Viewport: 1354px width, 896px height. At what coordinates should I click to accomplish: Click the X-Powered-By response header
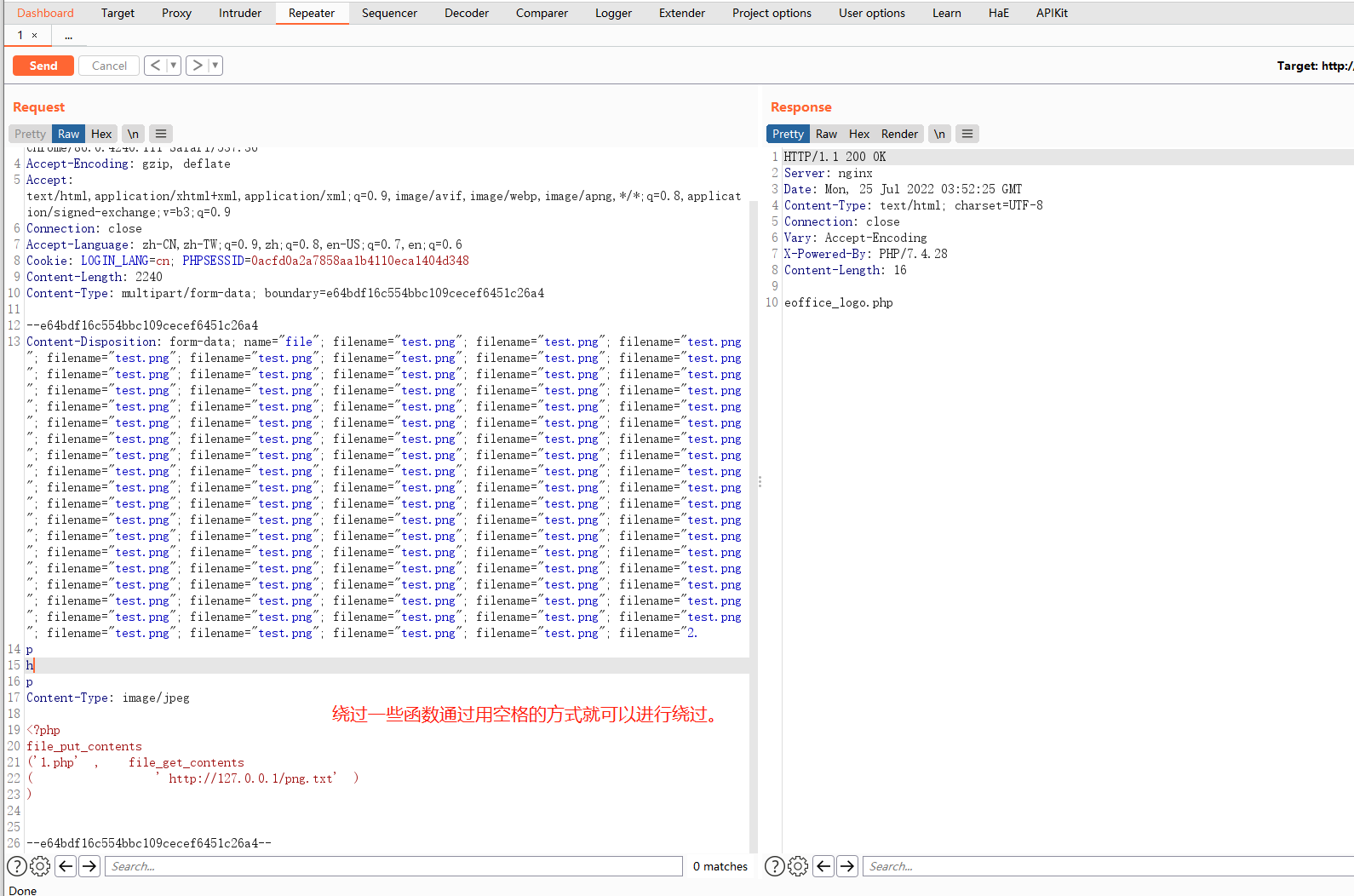point(865,254)
